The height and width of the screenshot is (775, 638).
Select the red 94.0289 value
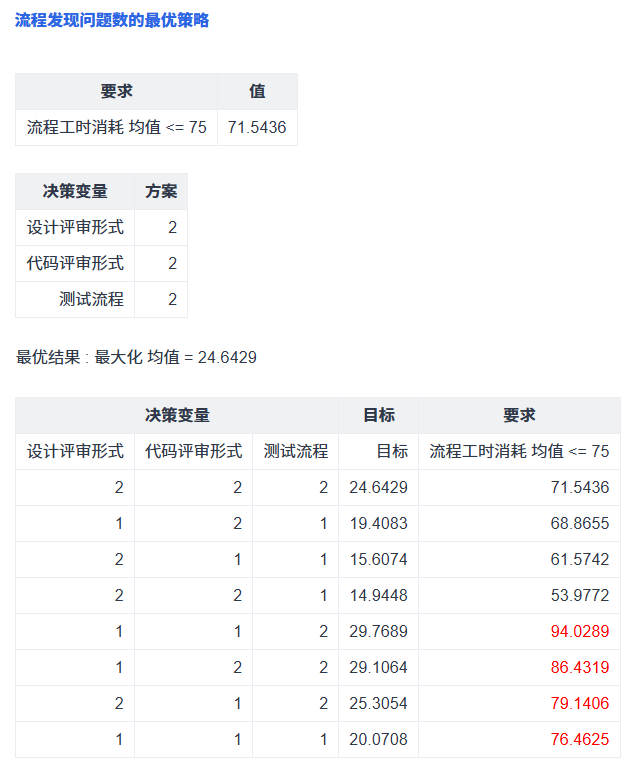coord(580,631)
